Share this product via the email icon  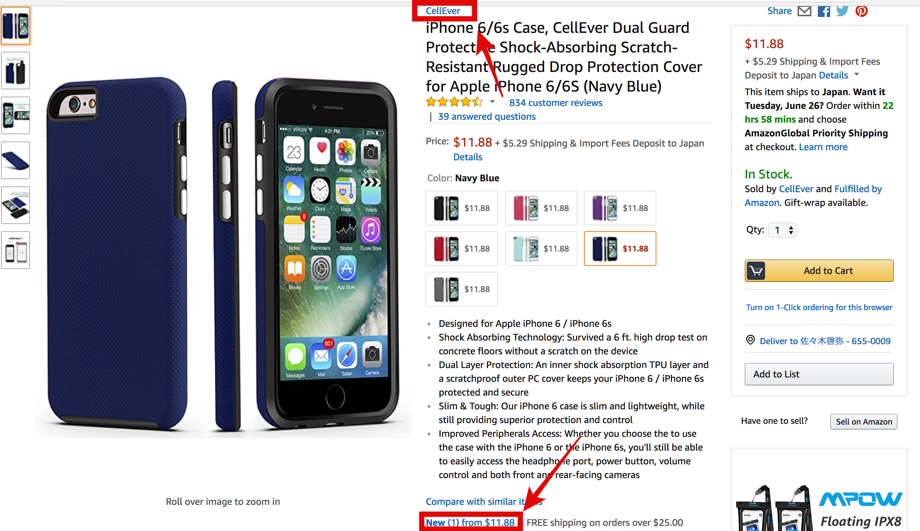tap(804, 11)
